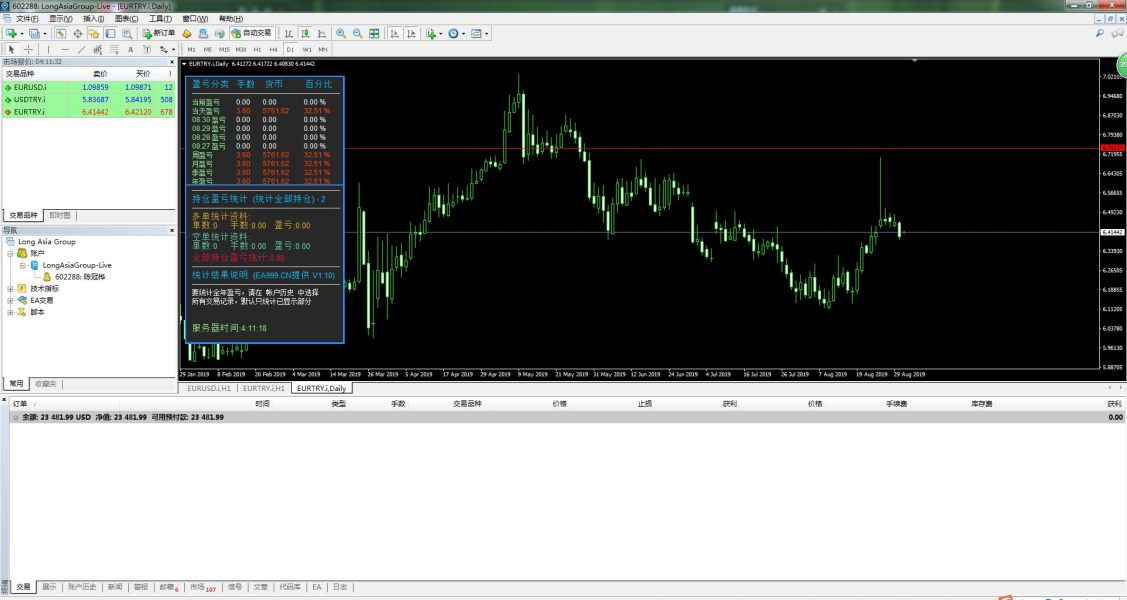1127x600 pixels.
Task: Open the new chart dropdown arrow
Action: tap(21, 33)
